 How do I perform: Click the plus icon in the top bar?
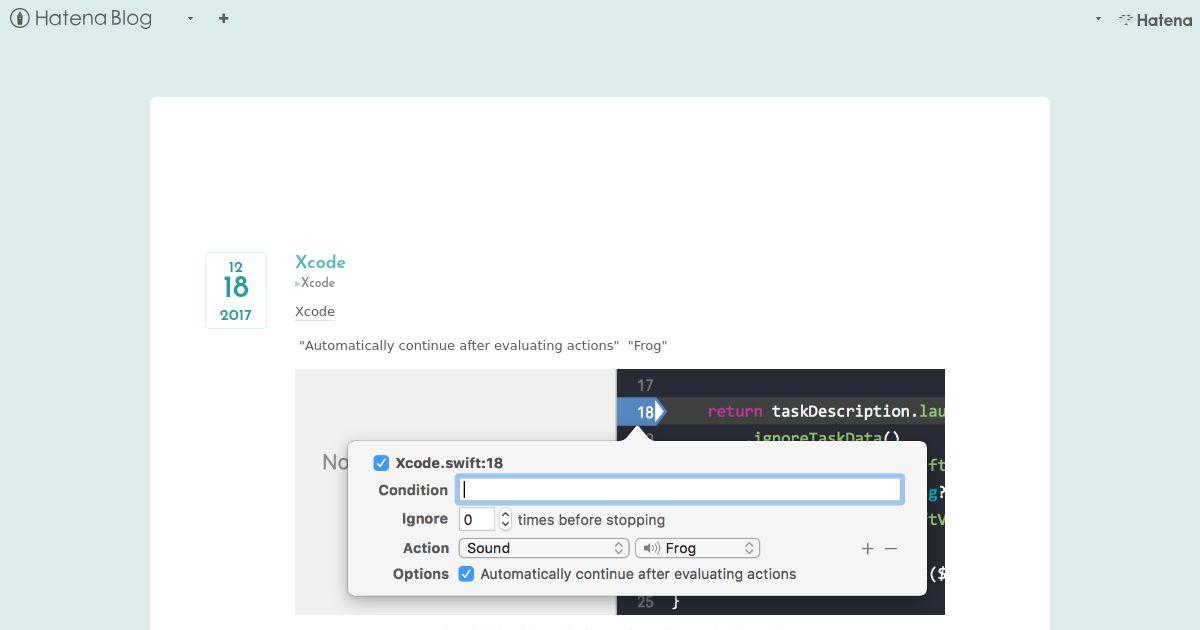click(x=223, y=18)
